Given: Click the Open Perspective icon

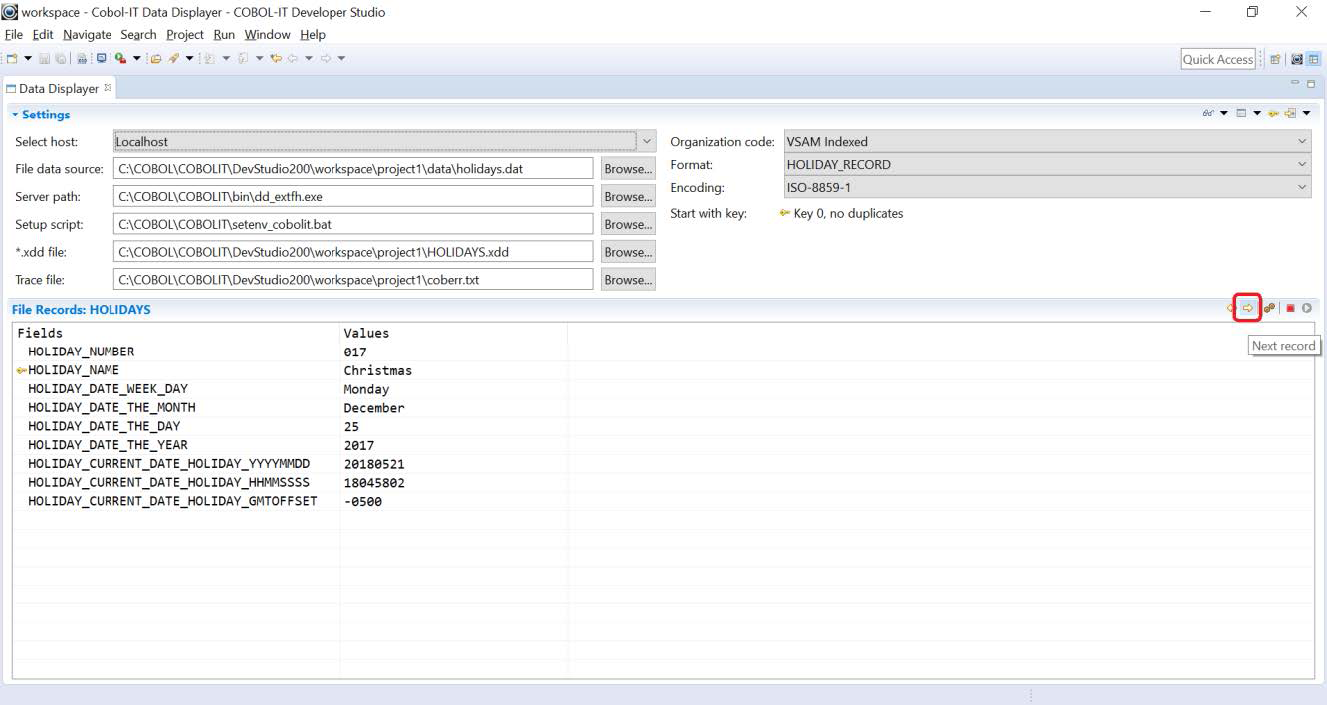Looking at the screenshot, I should pos(1276,59).
